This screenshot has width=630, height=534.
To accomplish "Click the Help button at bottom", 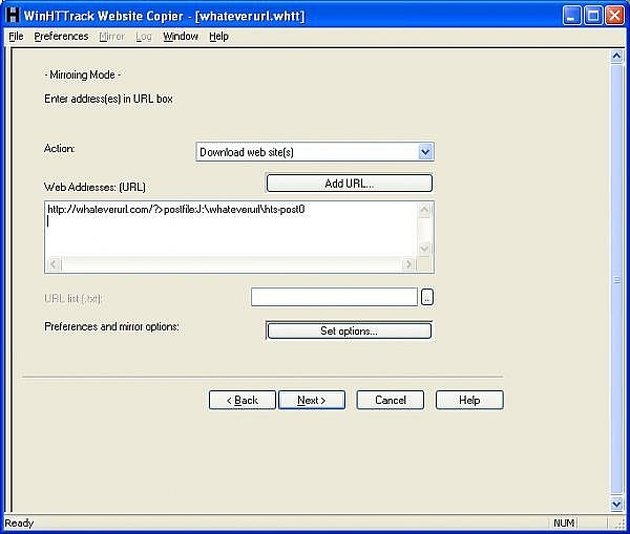I will [469, 400].
